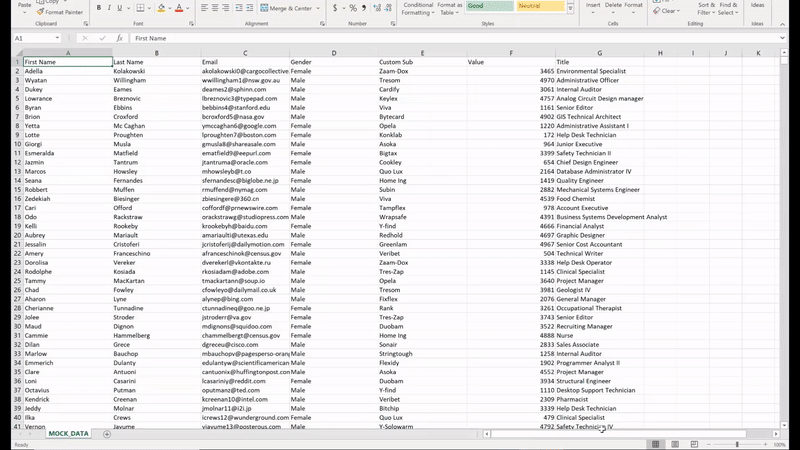Expand the formula bar

coord(782,38)
